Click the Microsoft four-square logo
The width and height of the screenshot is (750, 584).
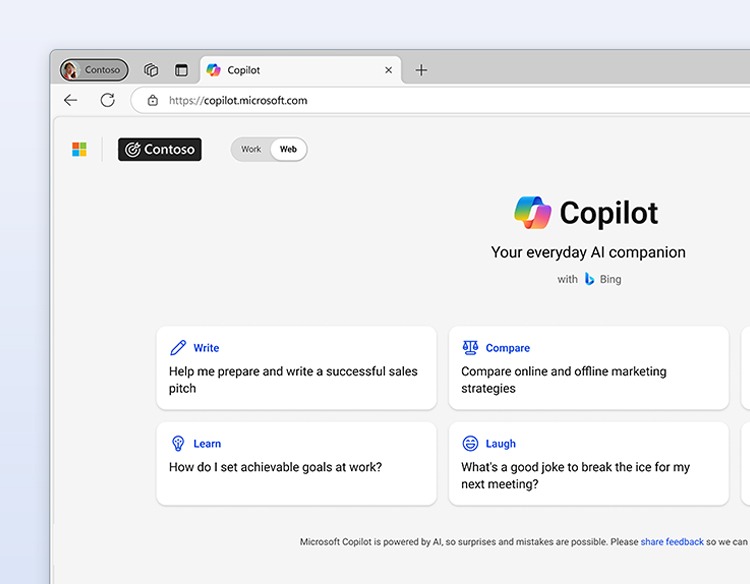point(79,150)
